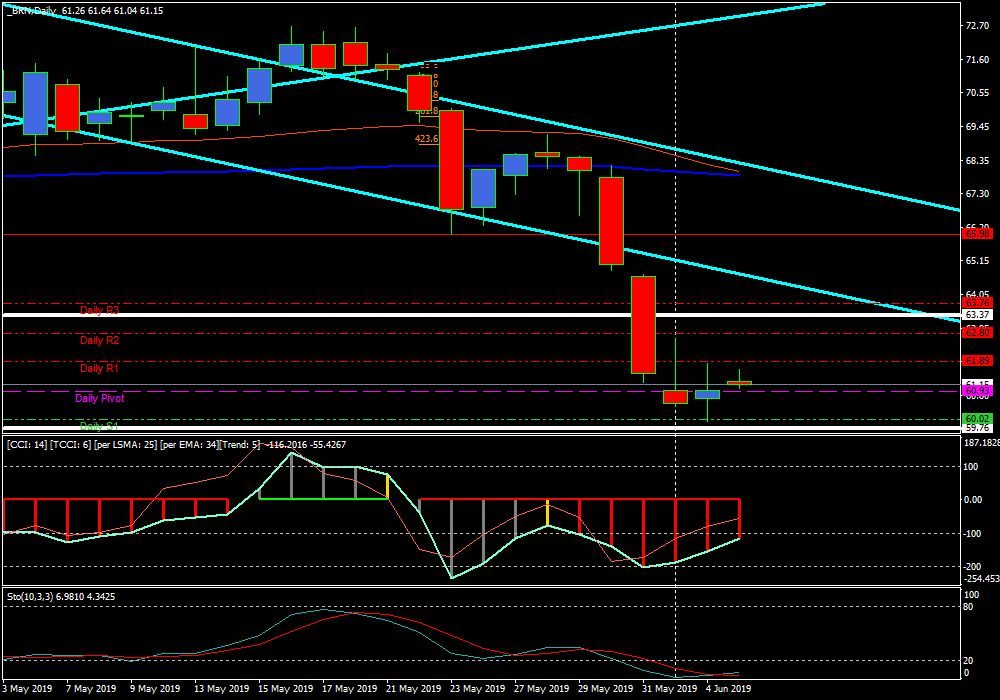1000x700 pixels.
Task: Select the blue moving average line
Action: (300, 169)
